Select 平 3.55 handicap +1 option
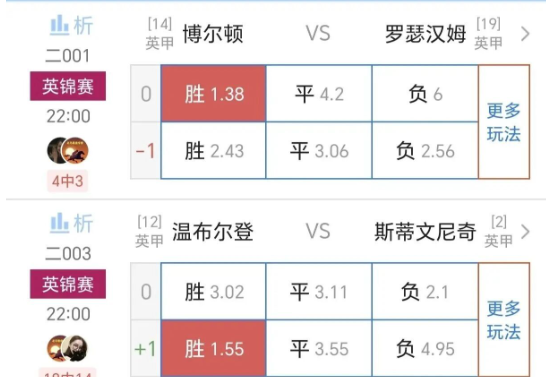 (319, 348)
